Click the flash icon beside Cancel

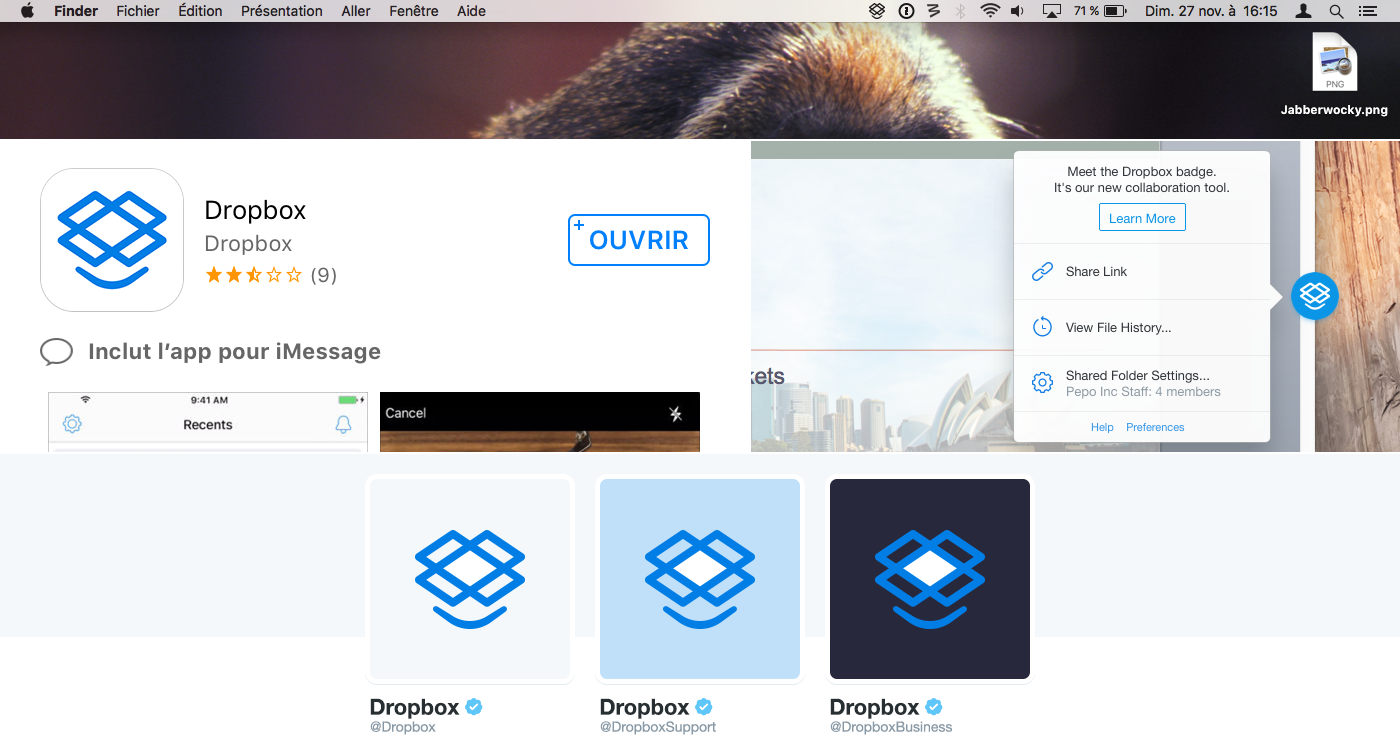tap(676, 413)
